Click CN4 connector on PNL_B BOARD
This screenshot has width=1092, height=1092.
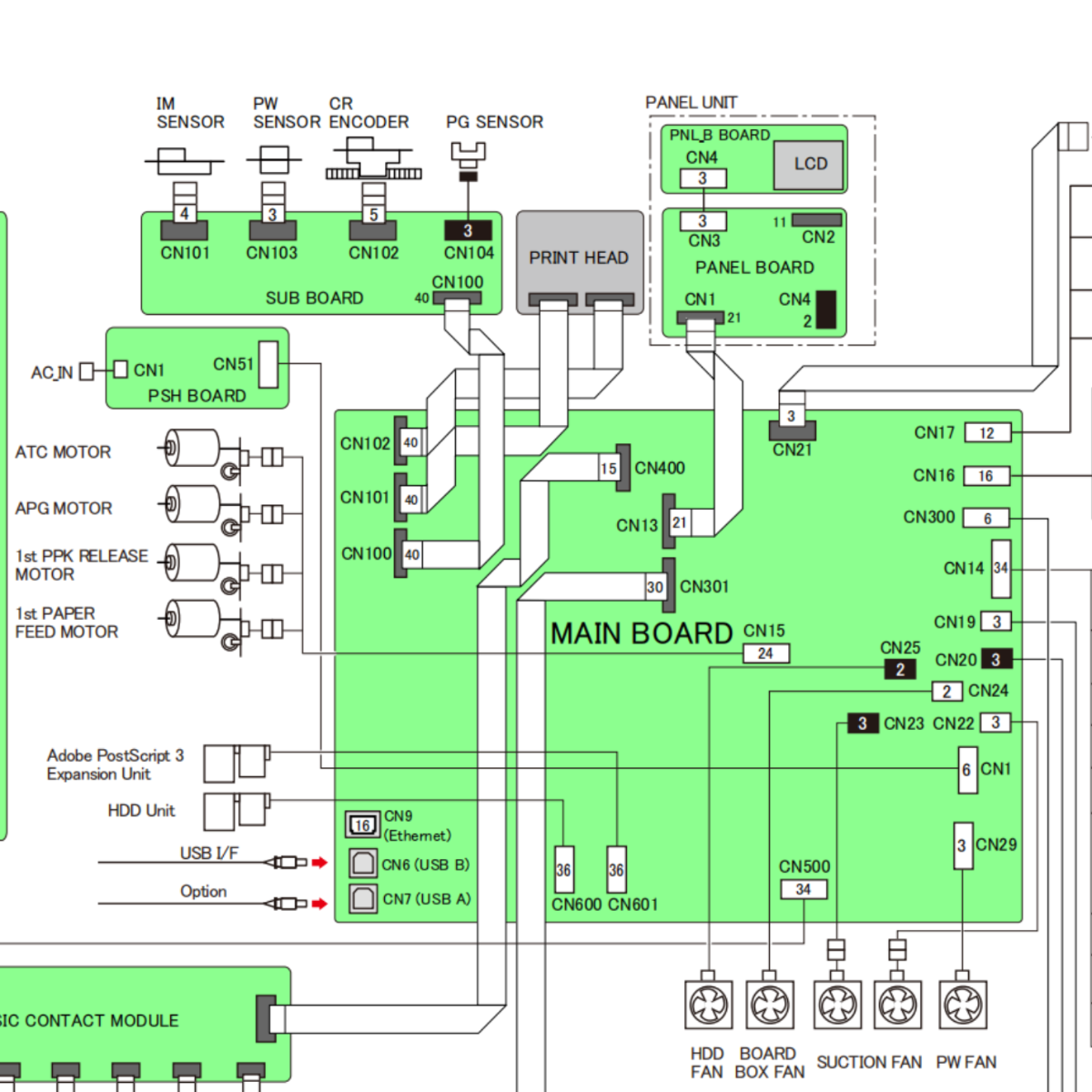pyautogui.click(x=703, y=178)
